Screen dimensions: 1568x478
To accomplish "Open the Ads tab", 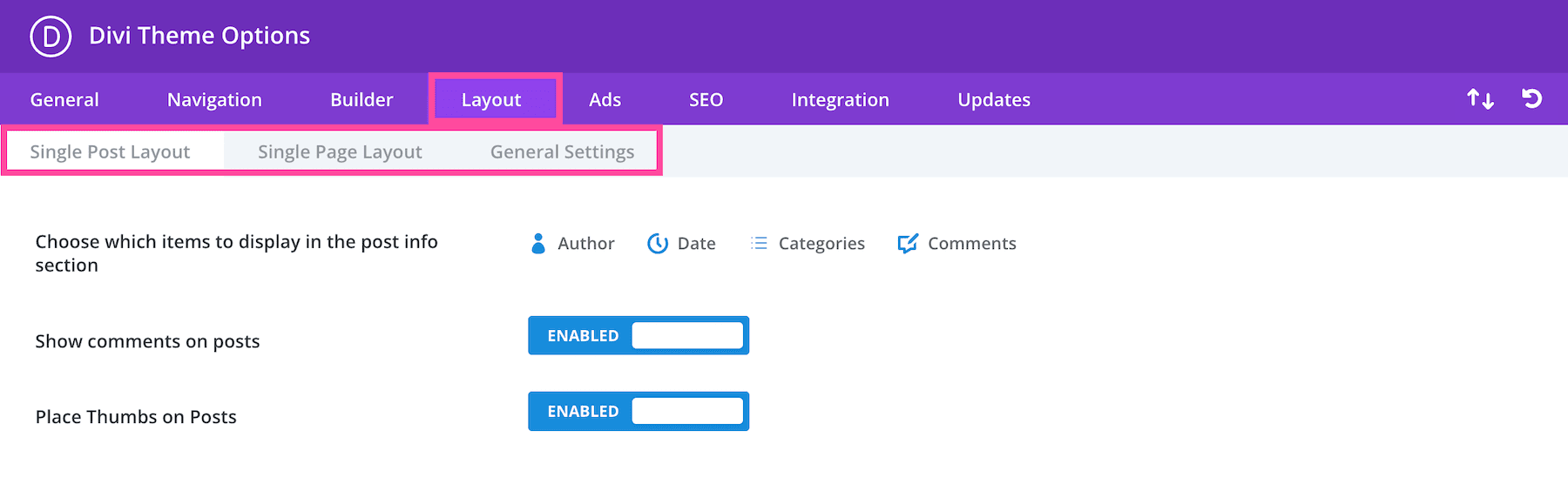I will [x=605, y=100].
